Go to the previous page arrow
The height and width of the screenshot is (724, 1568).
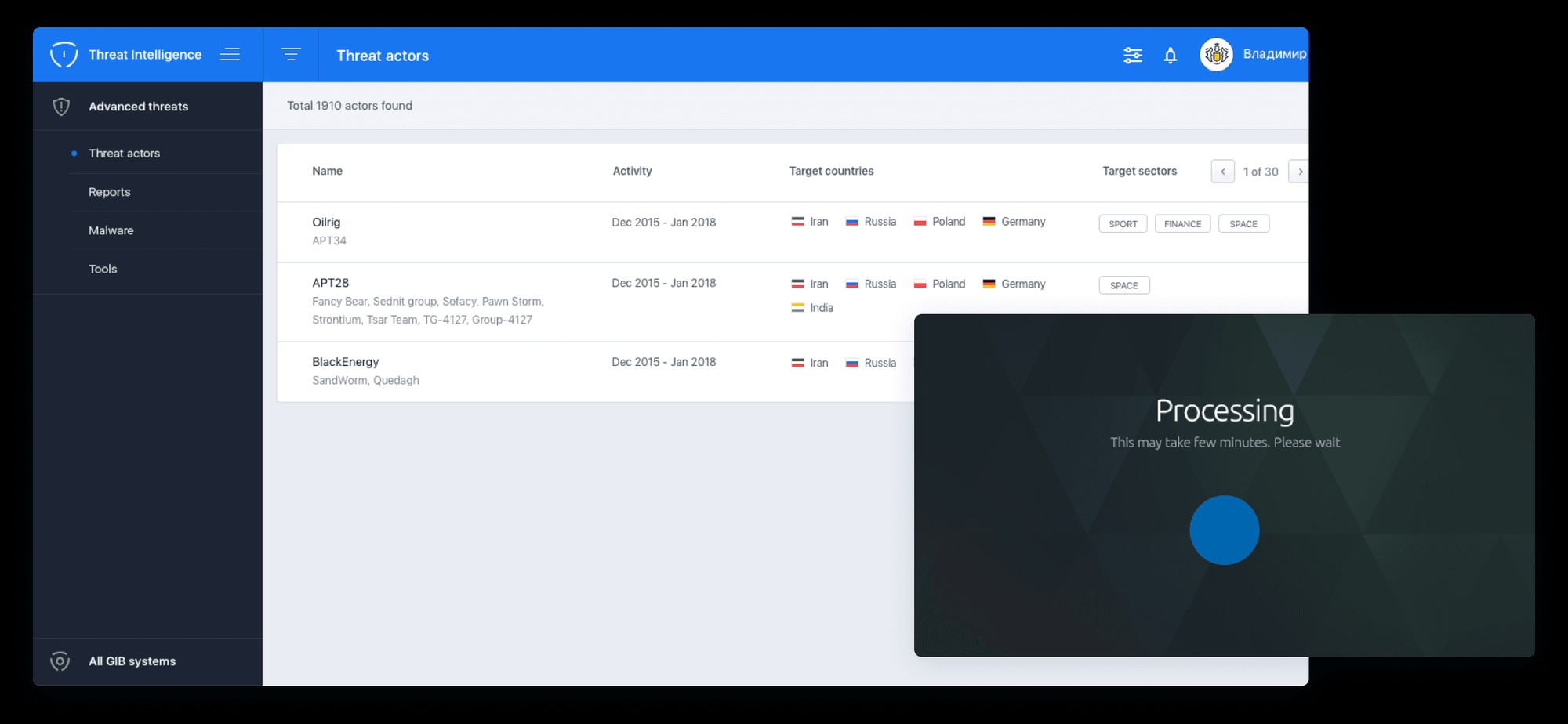(1222, 172)
